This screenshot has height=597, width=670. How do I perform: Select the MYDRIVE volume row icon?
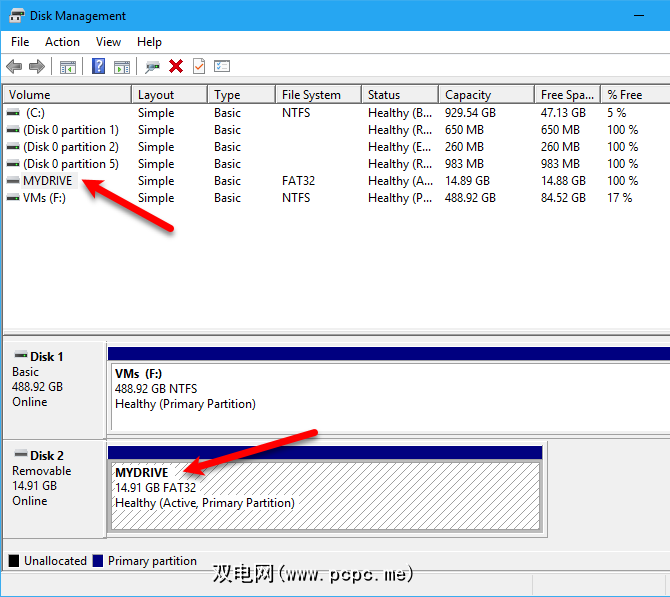13,181
